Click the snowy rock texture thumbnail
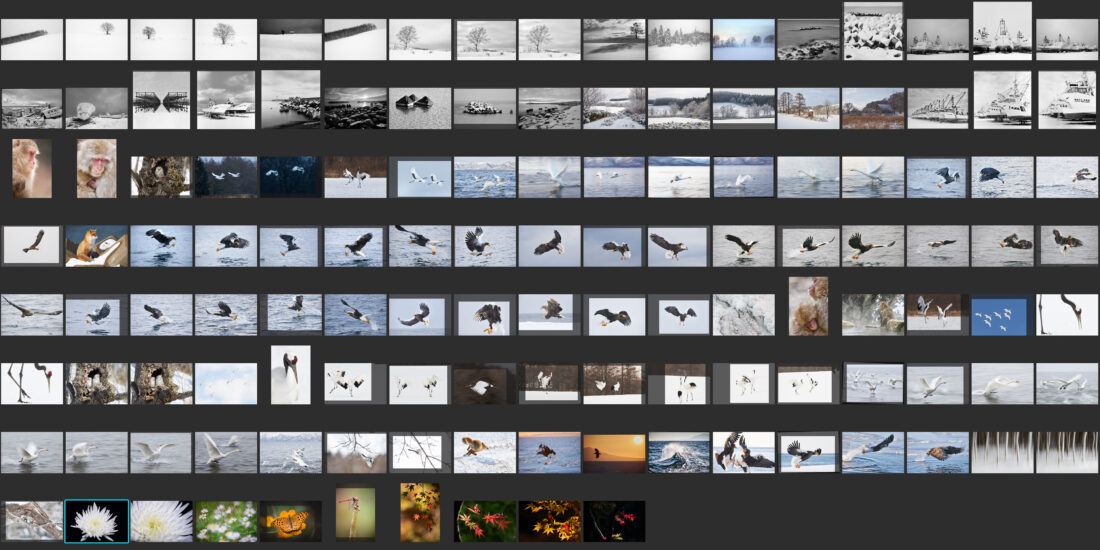 744,314
